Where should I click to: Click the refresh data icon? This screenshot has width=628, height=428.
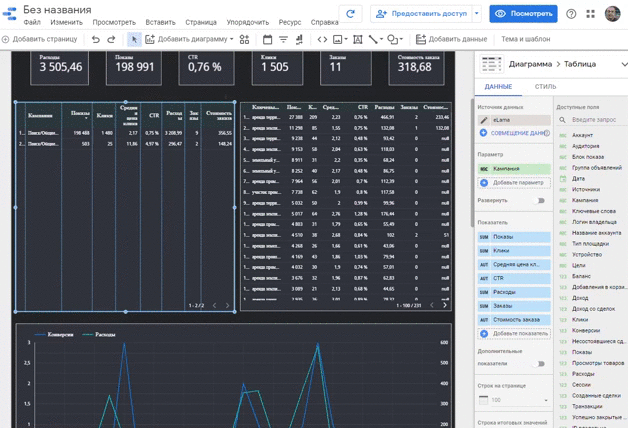pyautogui.click(x=350, y=14)
